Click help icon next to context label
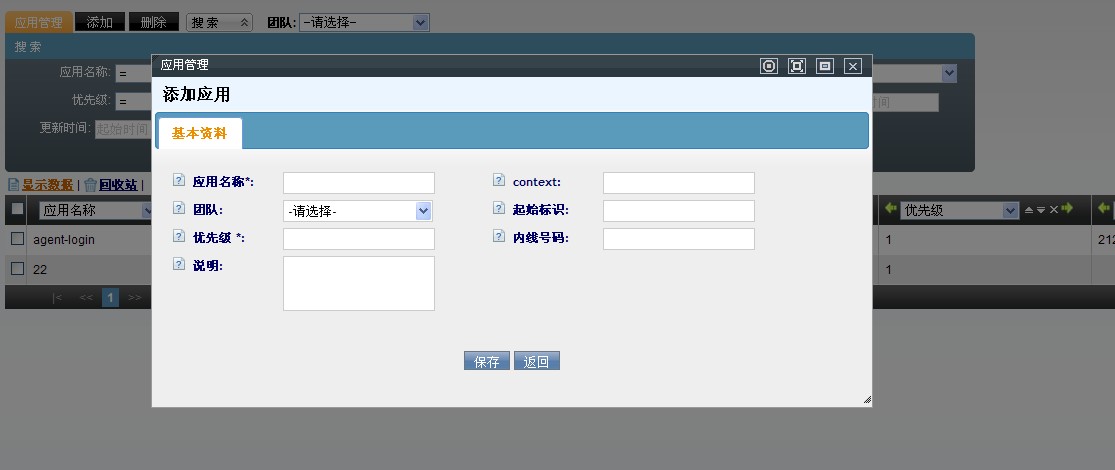The width and height of the screenshot is (1115, 470). (x=499, y=181)
